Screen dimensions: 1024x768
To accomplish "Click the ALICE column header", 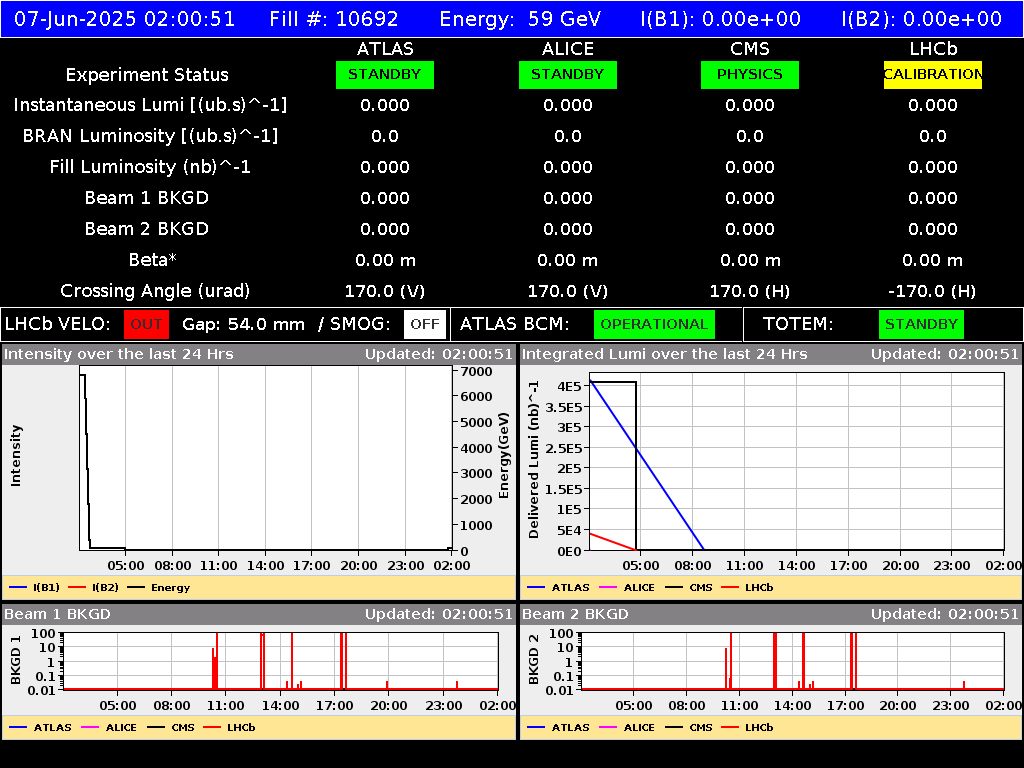I will tap(568, 49).
